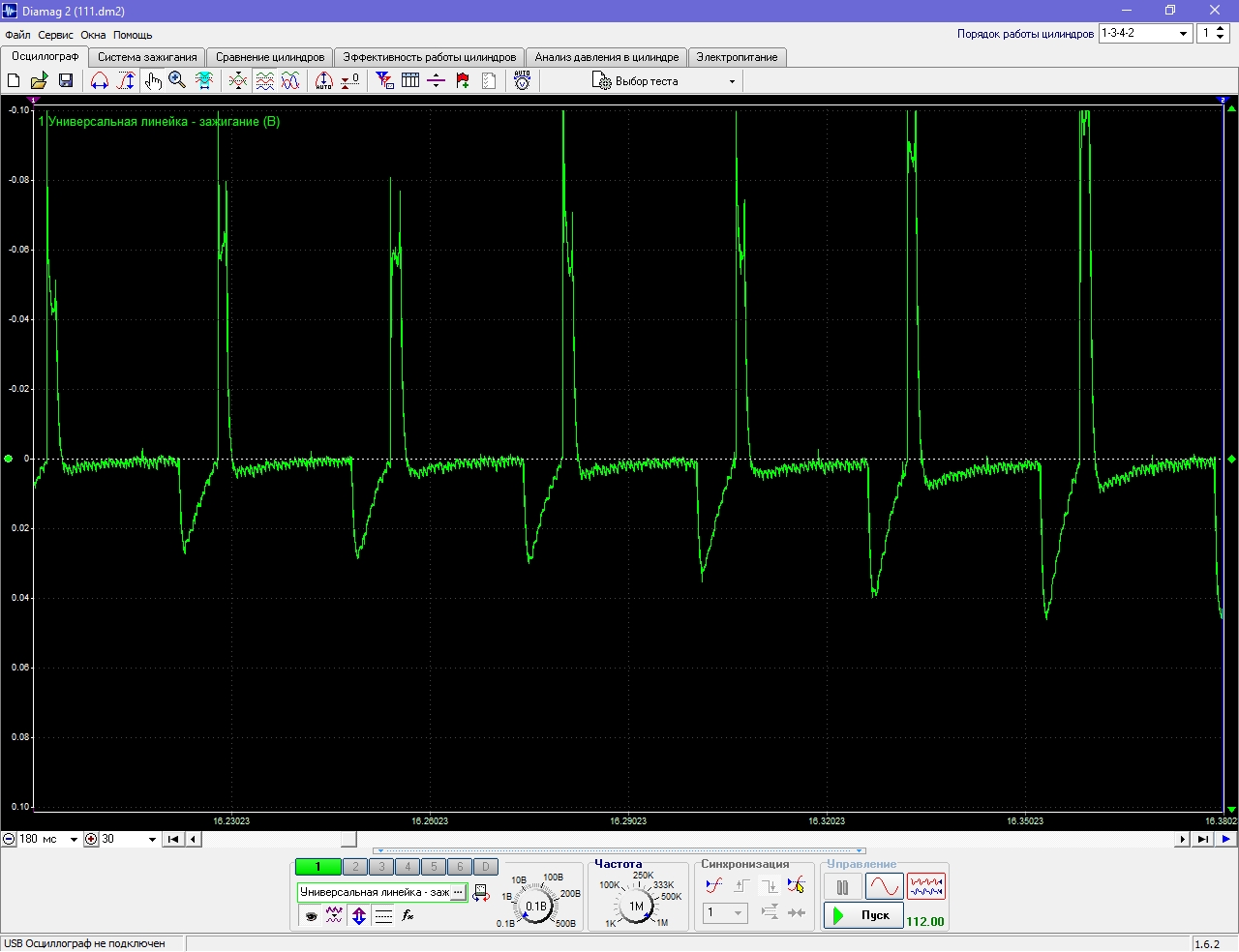Click the notes checklist page icon
This screenshot has height=952, width=1239.
(x=489, y=80)
